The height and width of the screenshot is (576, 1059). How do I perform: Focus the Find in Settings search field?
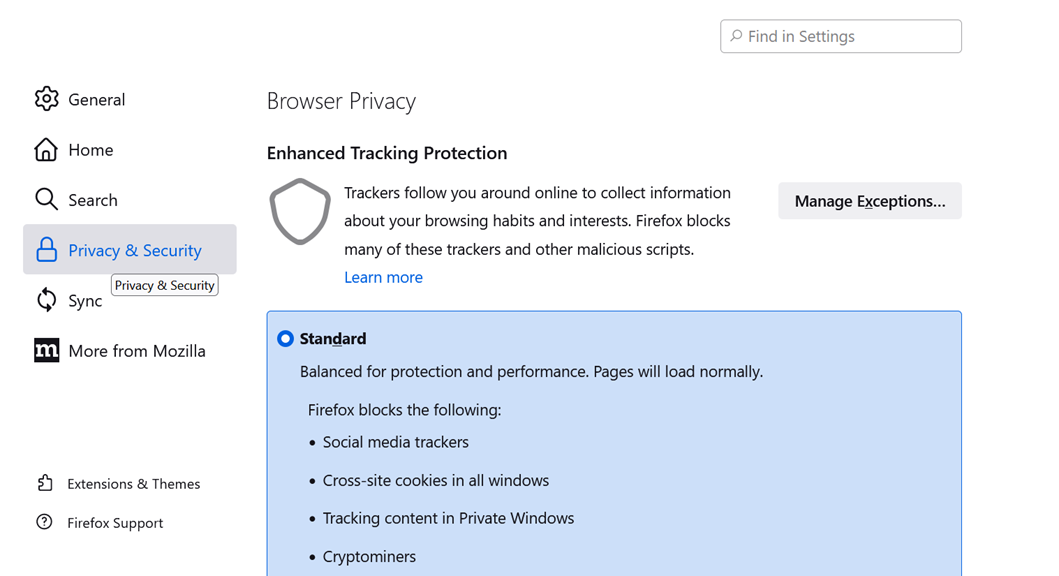(850, 37)
